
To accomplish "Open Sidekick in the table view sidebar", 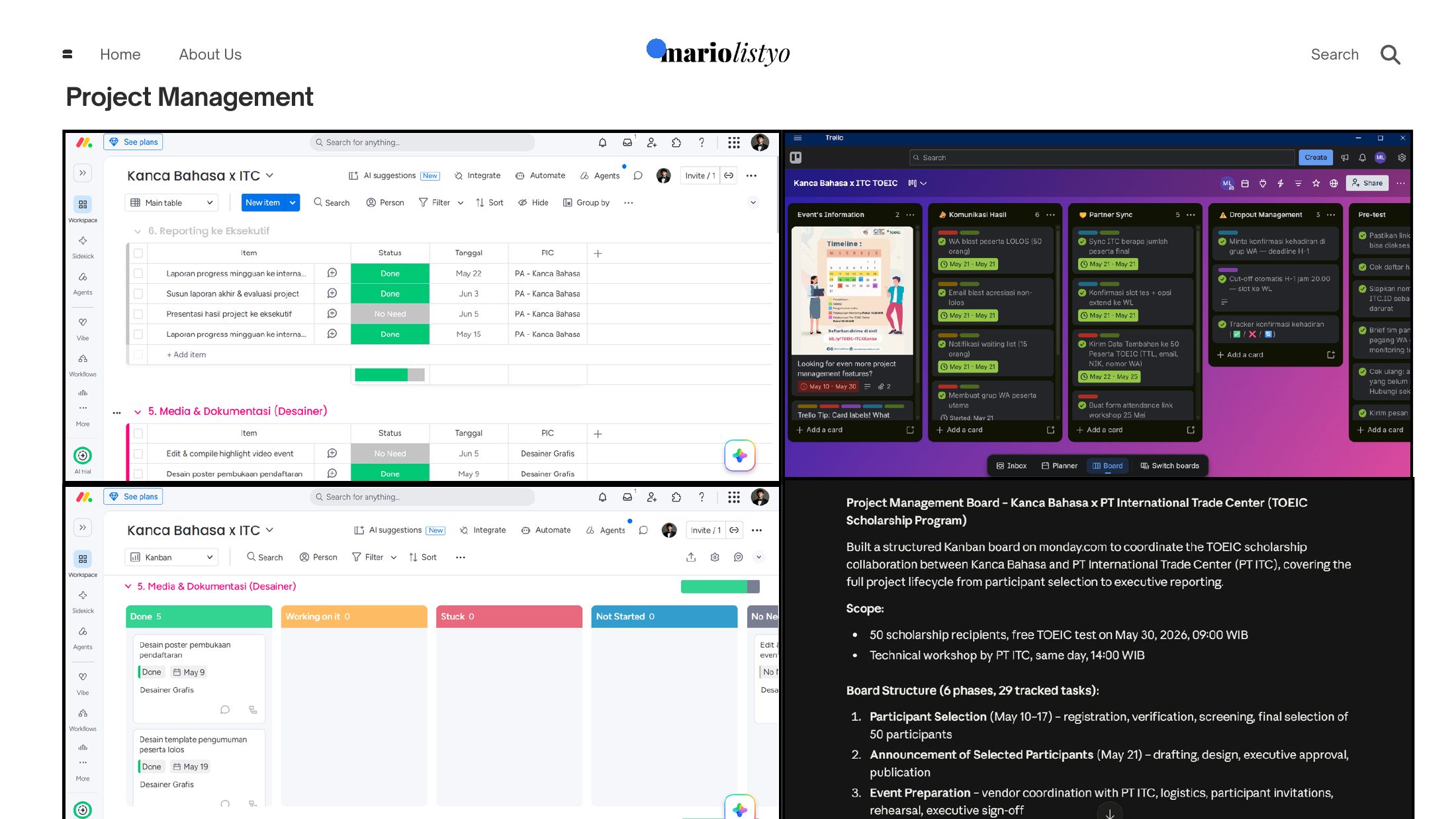I will pos(83,246).
